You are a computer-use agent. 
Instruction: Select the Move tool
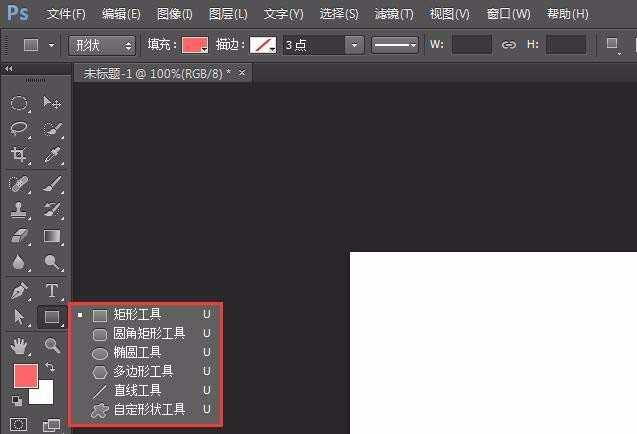pyautogui.click(x=52, y=103)
